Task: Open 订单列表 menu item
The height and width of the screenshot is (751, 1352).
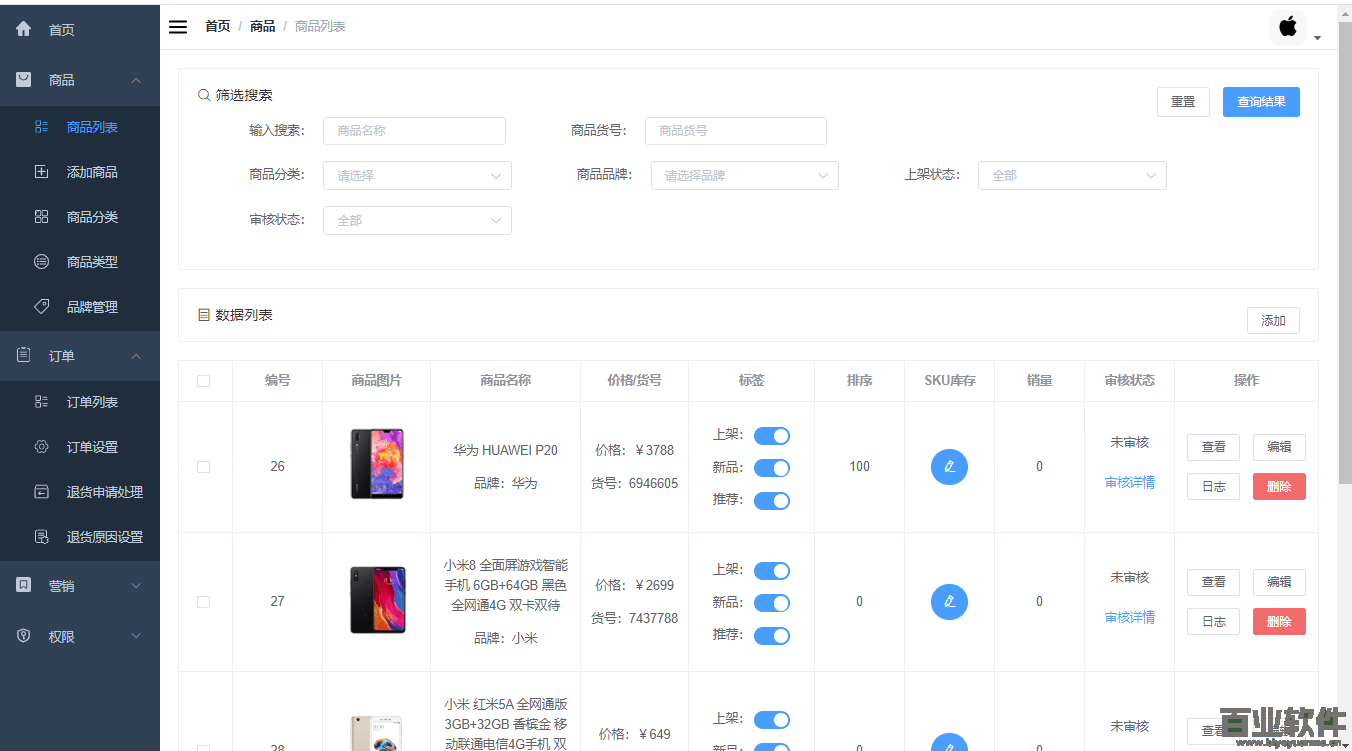Action: (80, 402)
